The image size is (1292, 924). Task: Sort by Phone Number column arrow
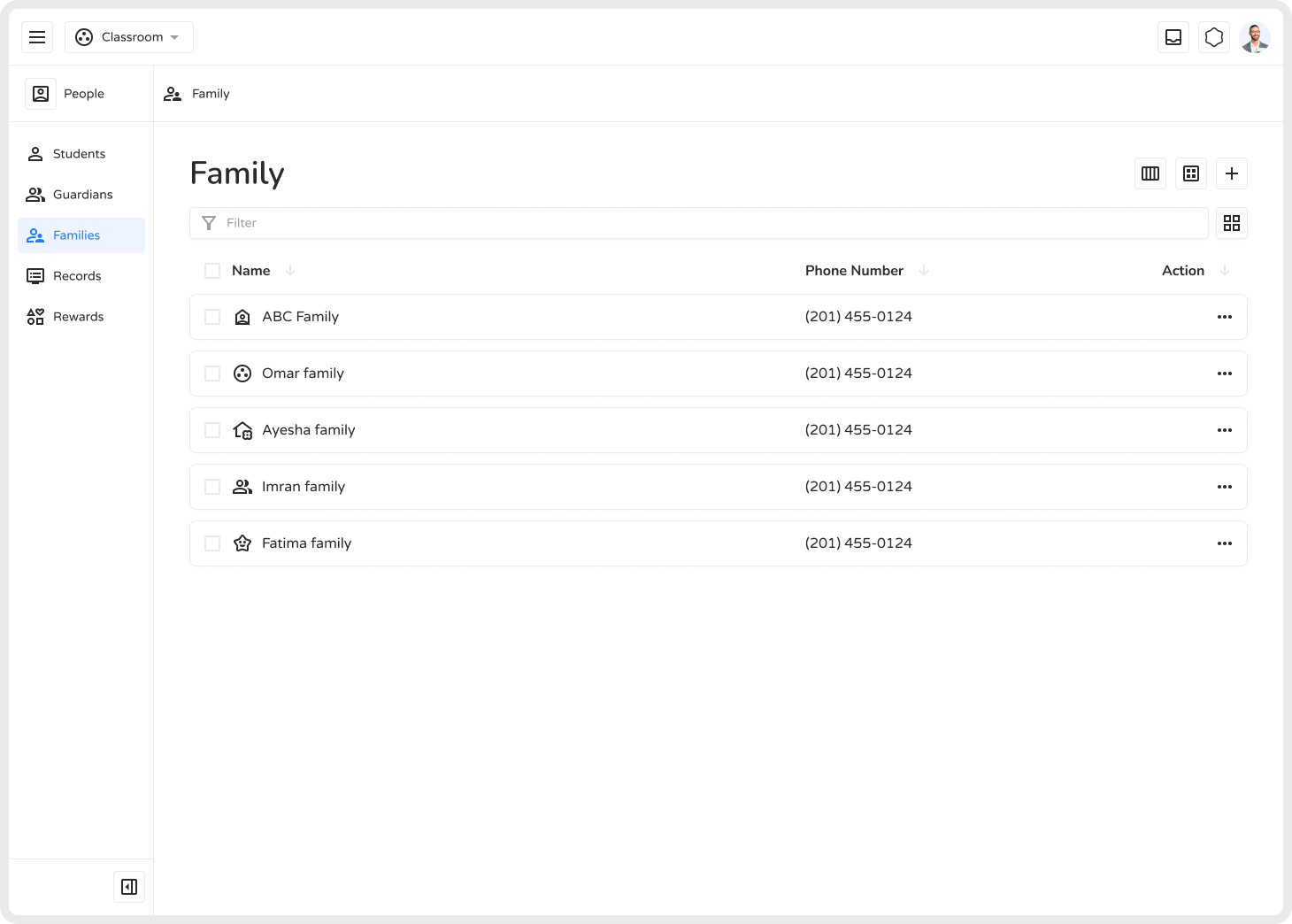924,271
